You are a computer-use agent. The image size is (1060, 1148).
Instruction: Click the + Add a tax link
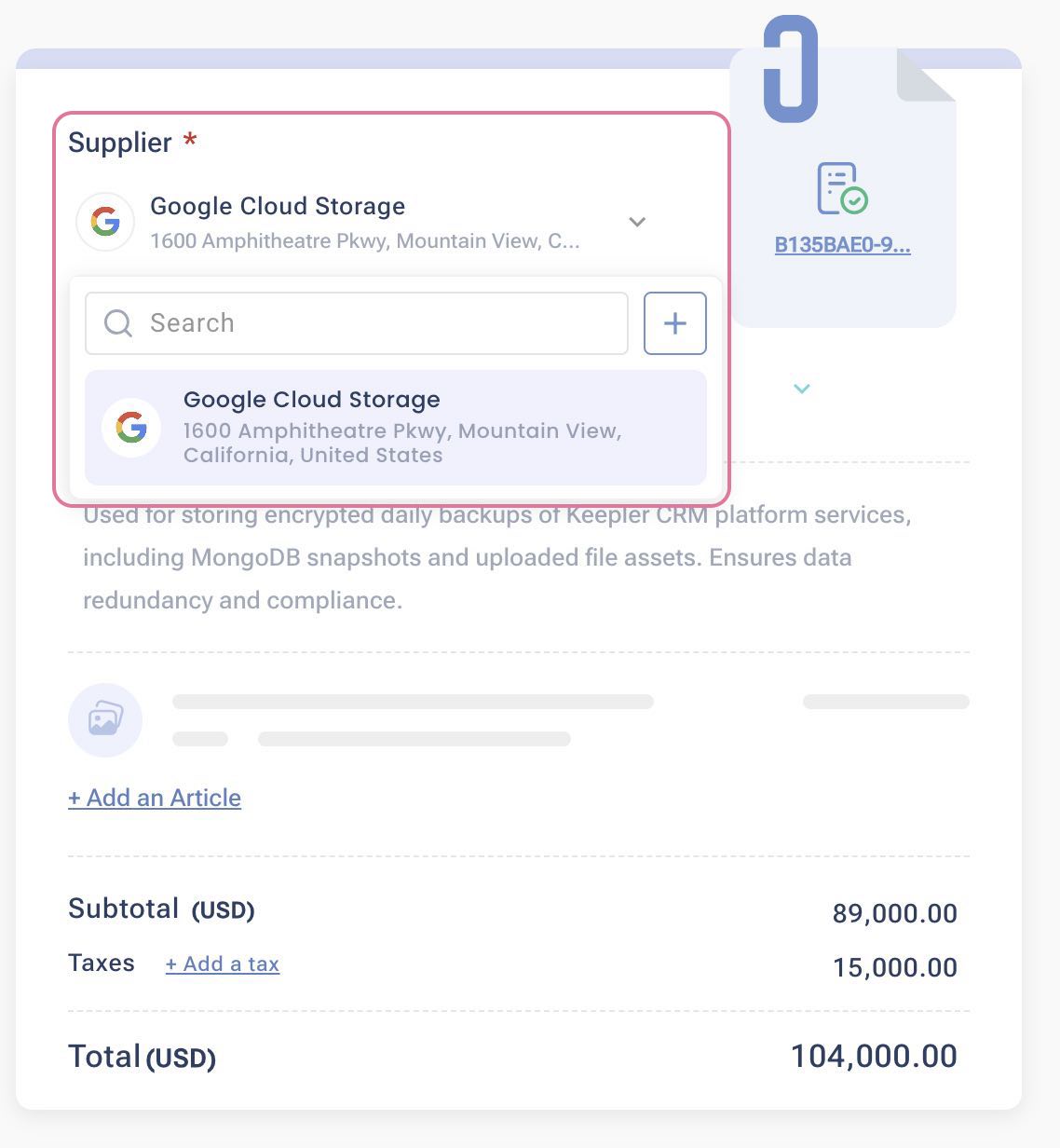223,964
